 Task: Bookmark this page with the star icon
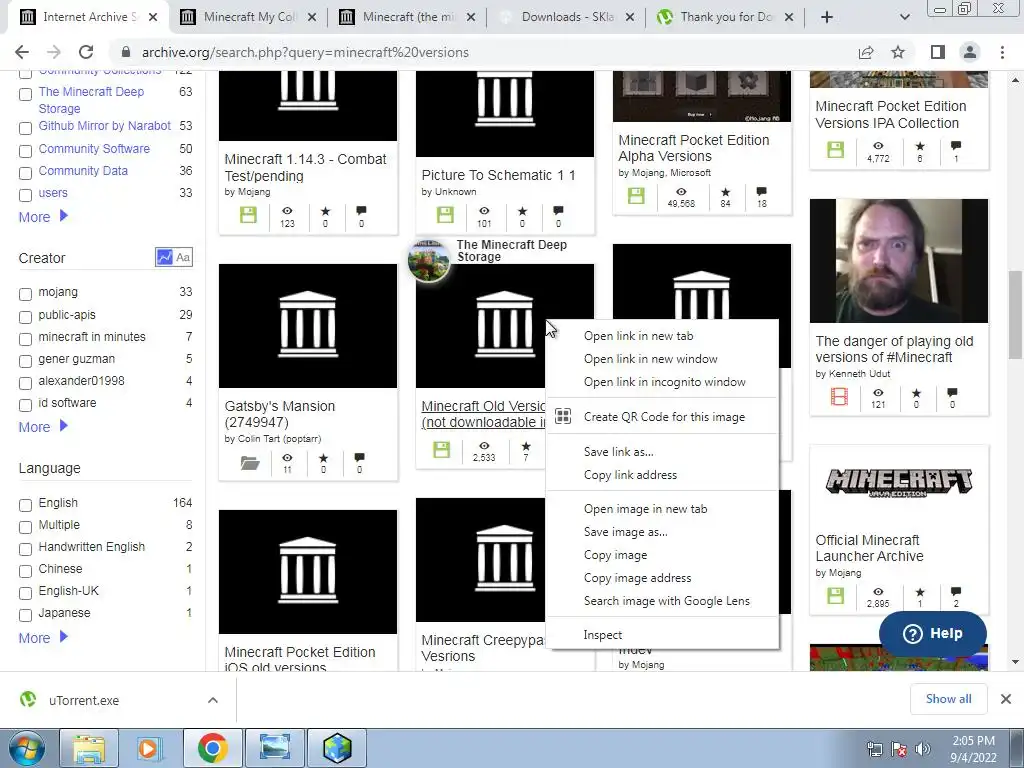(898, 52)
